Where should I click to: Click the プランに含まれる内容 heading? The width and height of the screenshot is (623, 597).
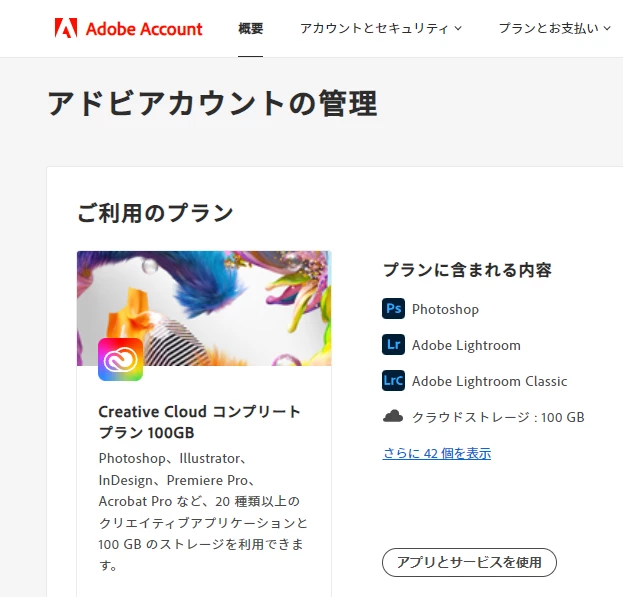point(467,270)
